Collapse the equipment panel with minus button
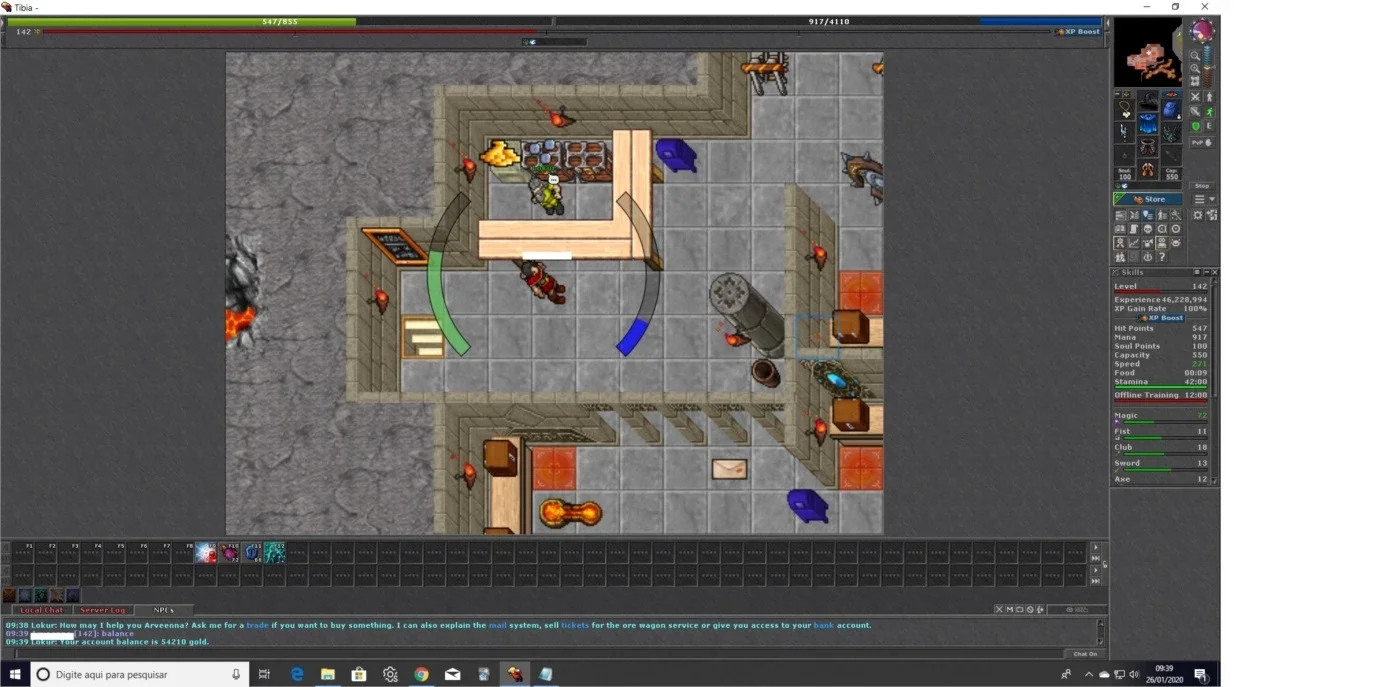This screenshot has height=687, width=1400. pyautogui.click(x=1117, y=93)
